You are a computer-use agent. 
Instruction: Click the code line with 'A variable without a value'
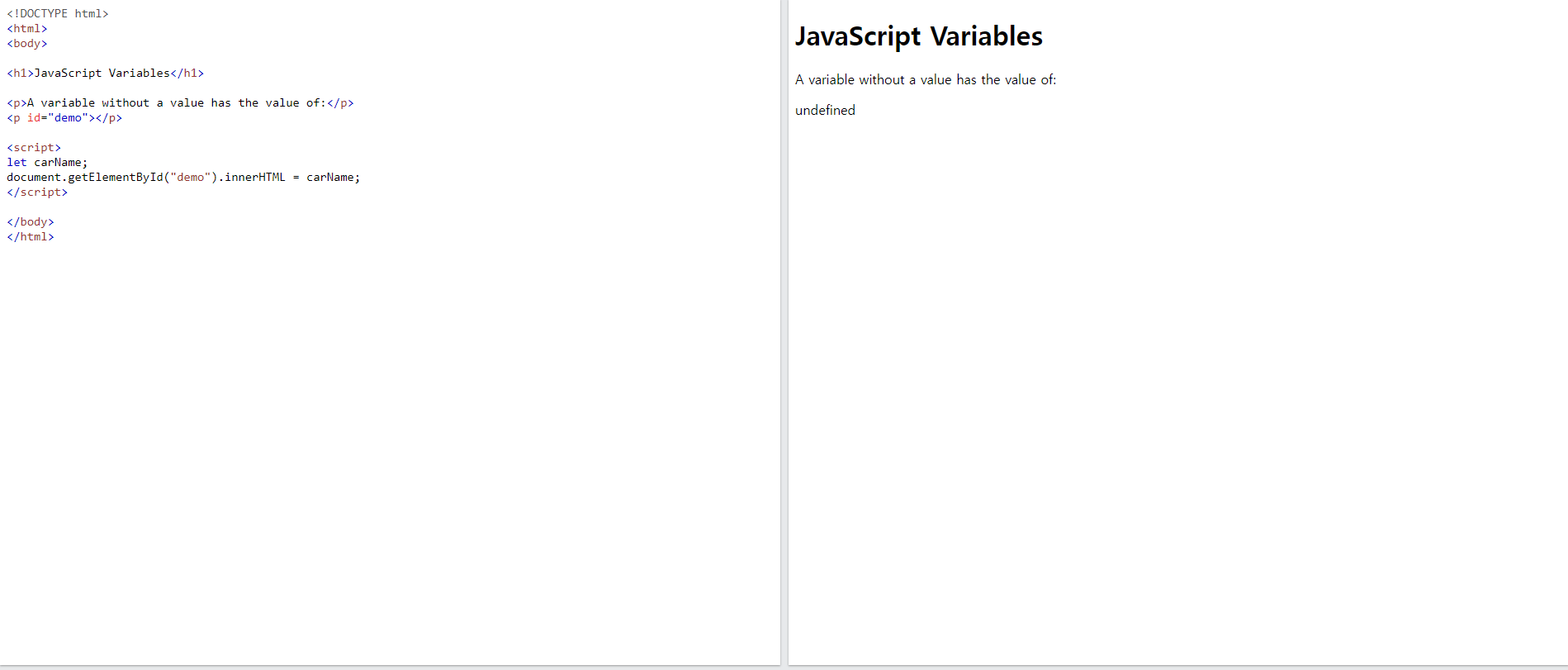point(180,102)
